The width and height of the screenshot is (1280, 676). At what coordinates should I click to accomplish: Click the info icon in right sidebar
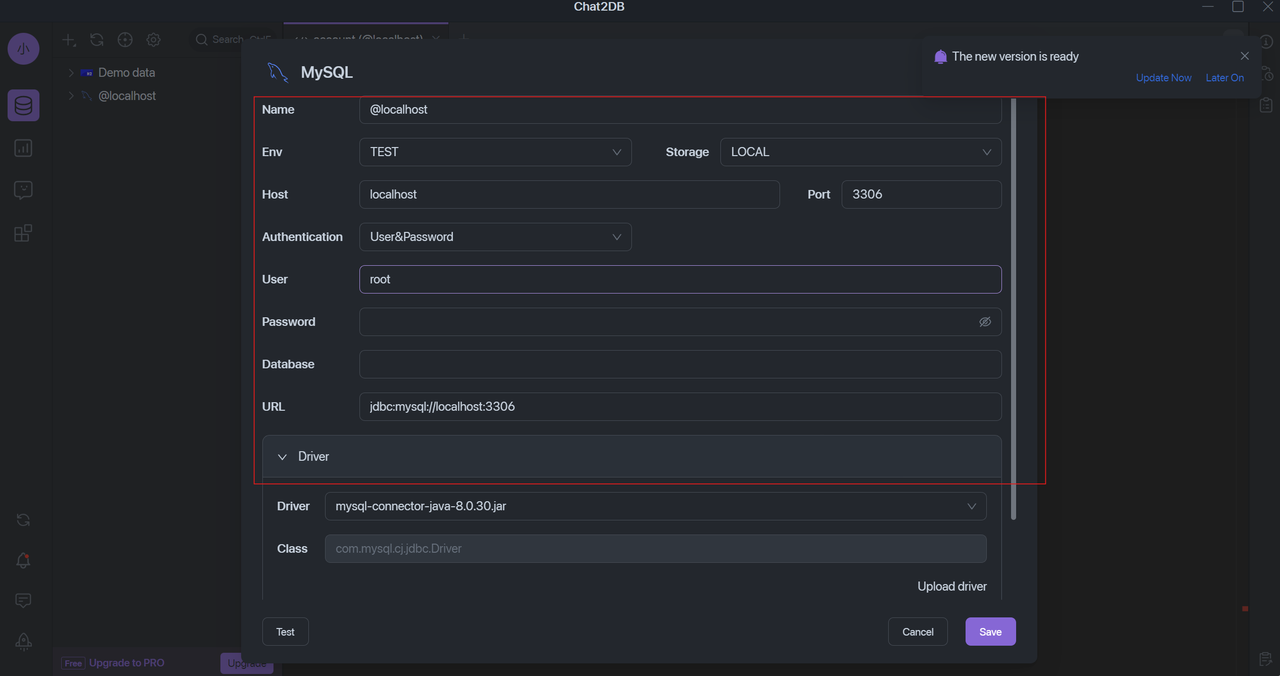pyautogui.click(x=1265, y=41)
